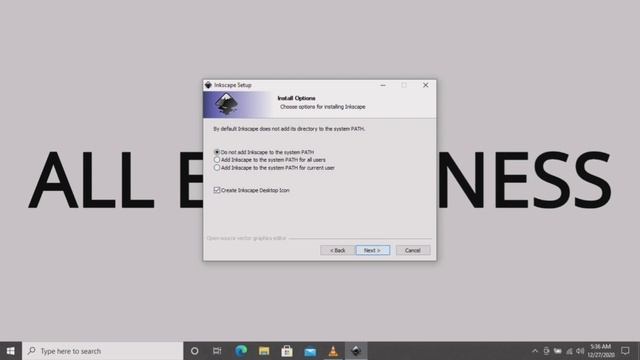Image resolution: width=640 pixels, height=360 pixels.
Task: Click the taskbar search box
Action: (x=102, y=351)
